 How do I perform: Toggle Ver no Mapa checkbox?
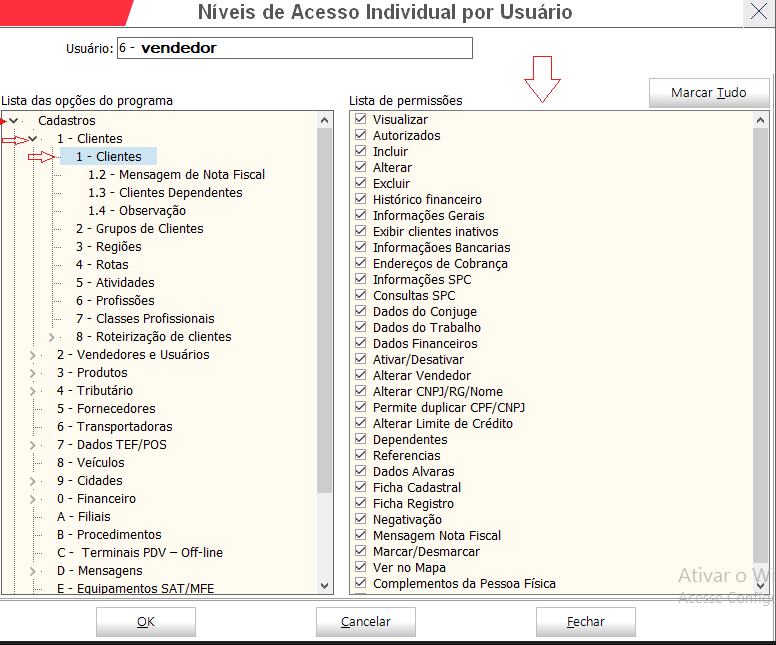point(361,567)
